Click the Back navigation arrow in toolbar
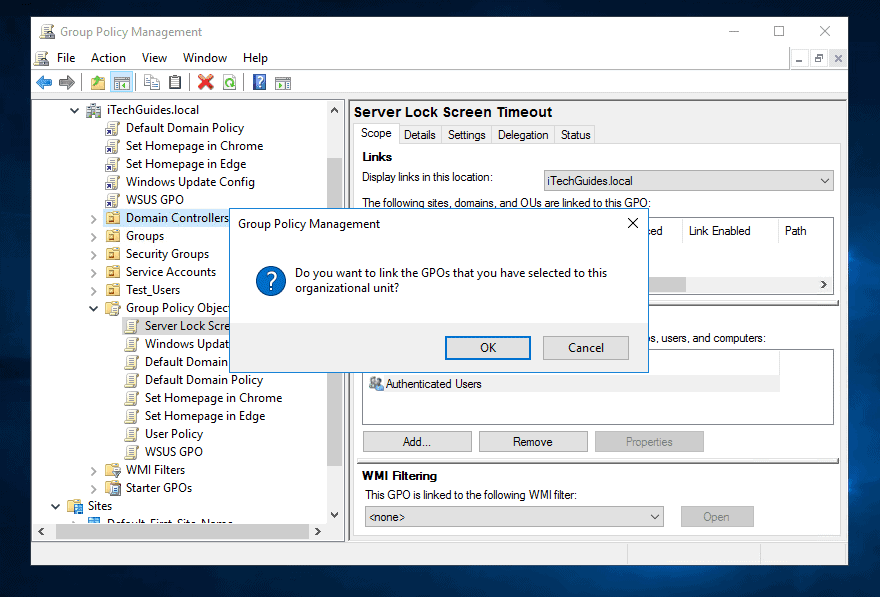This screenshot has height=597, width=880. (44, 82)
